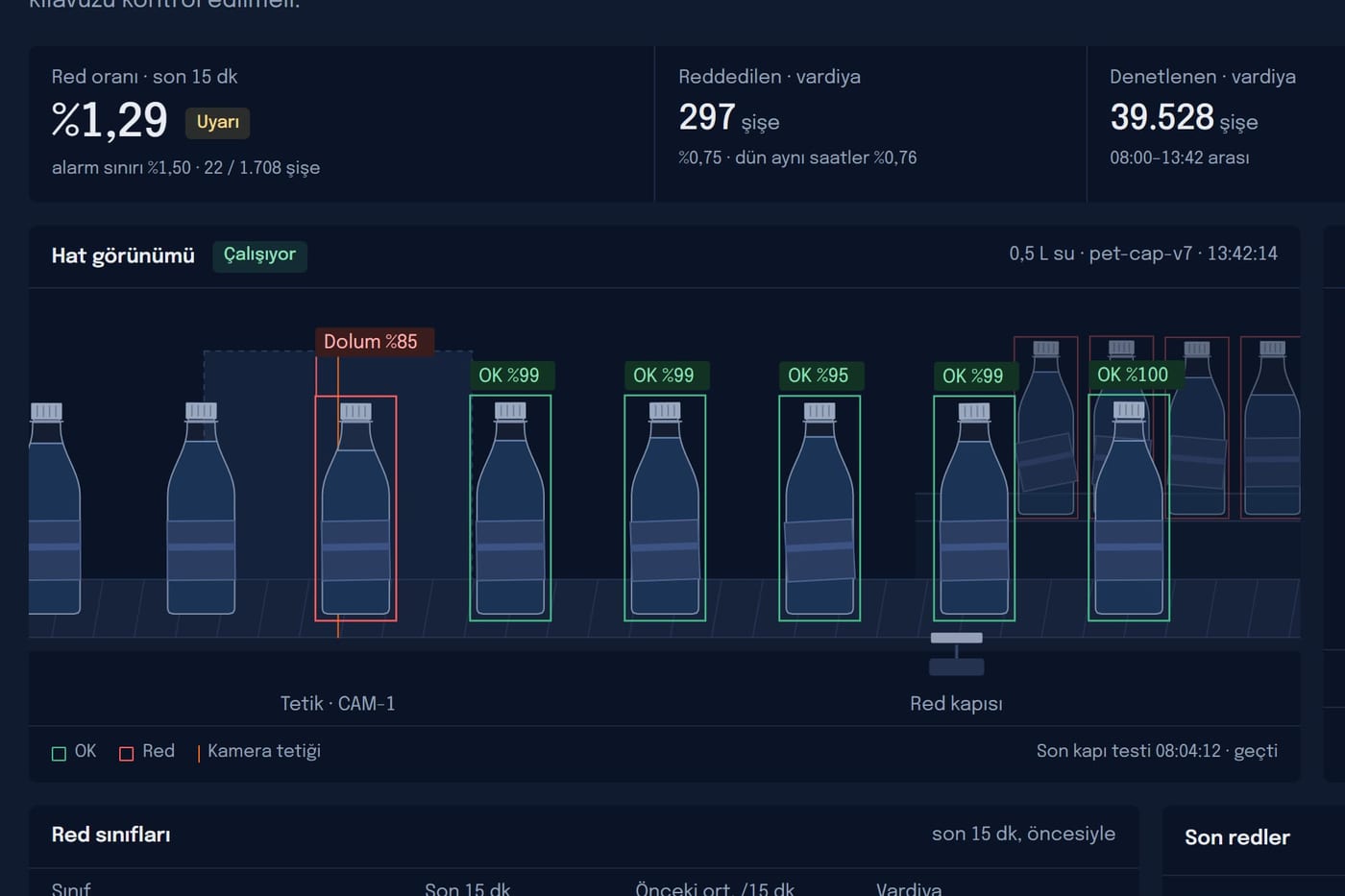Click the green OK legend square
The image size is (1345, 896).
[59, 754]
